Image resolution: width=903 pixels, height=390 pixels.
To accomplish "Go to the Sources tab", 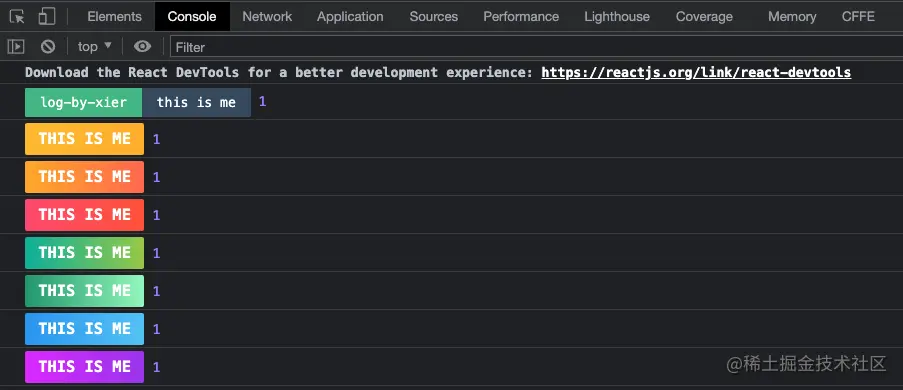I will click(x=434, y=17).
